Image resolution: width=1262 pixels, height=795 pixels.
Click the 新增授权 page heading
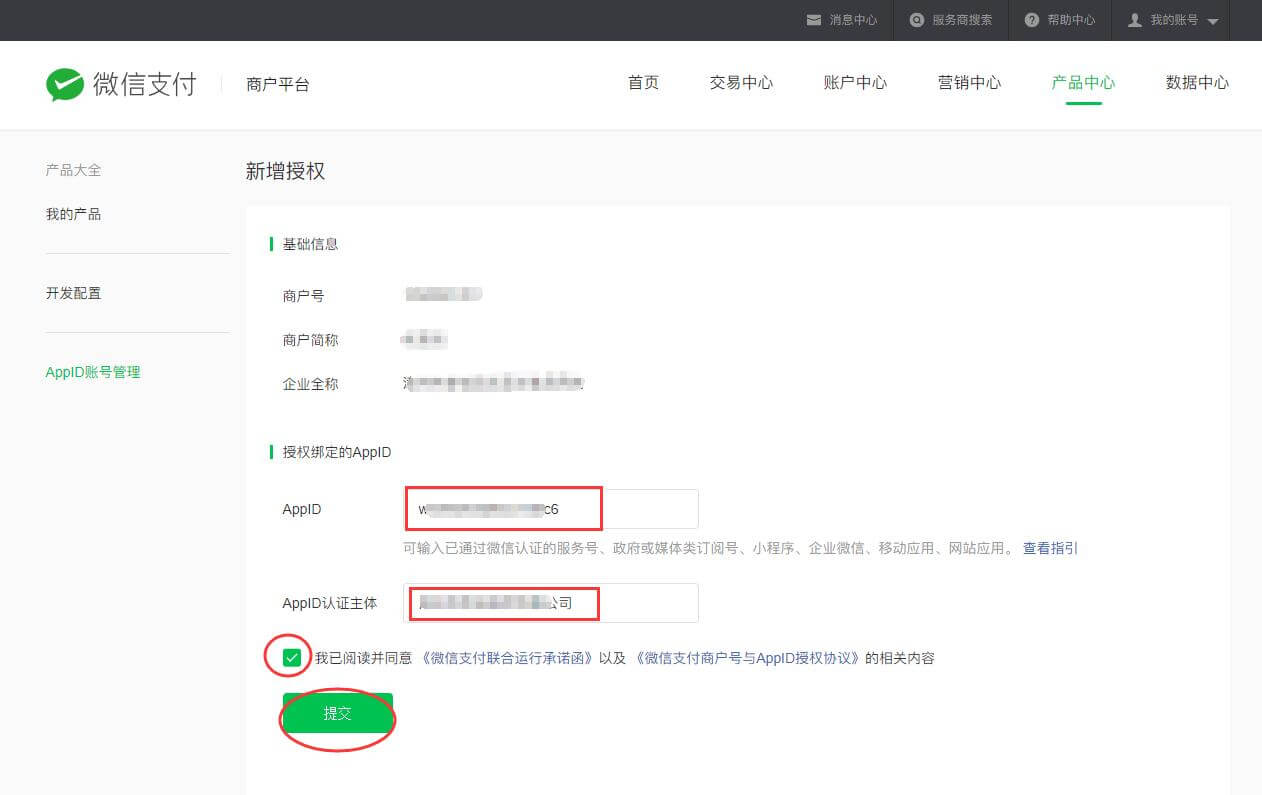(285, 171)
